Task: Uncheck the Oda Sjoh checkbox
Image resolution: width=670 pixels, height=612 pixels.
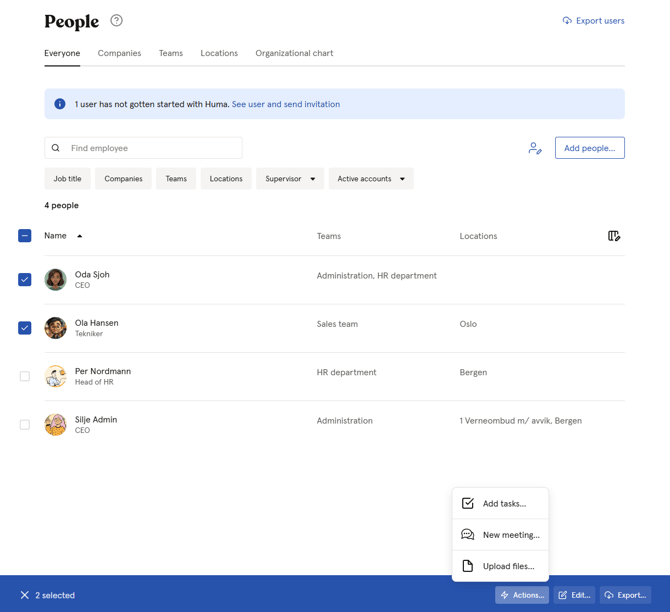Action: point(25,280)
